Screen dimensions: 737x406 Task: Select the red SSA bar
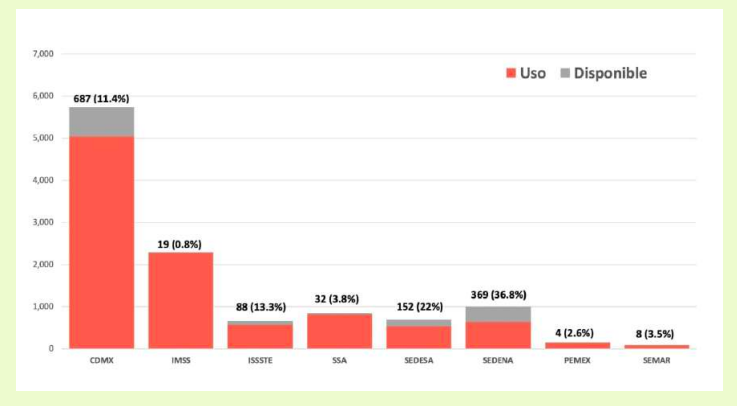click(x=339, y=331)
